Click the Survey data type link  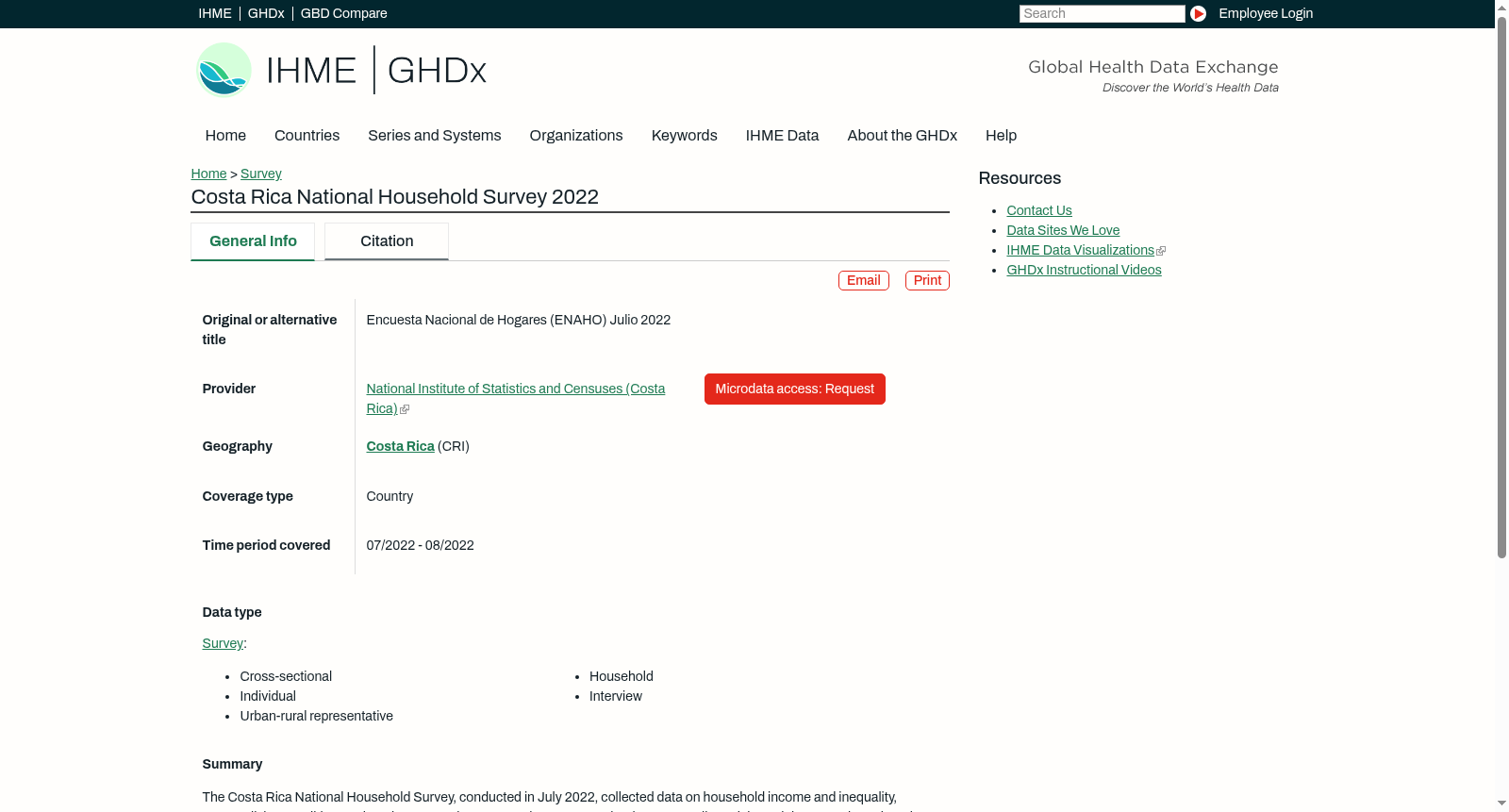pyautogui.click(x=223, y=644)
